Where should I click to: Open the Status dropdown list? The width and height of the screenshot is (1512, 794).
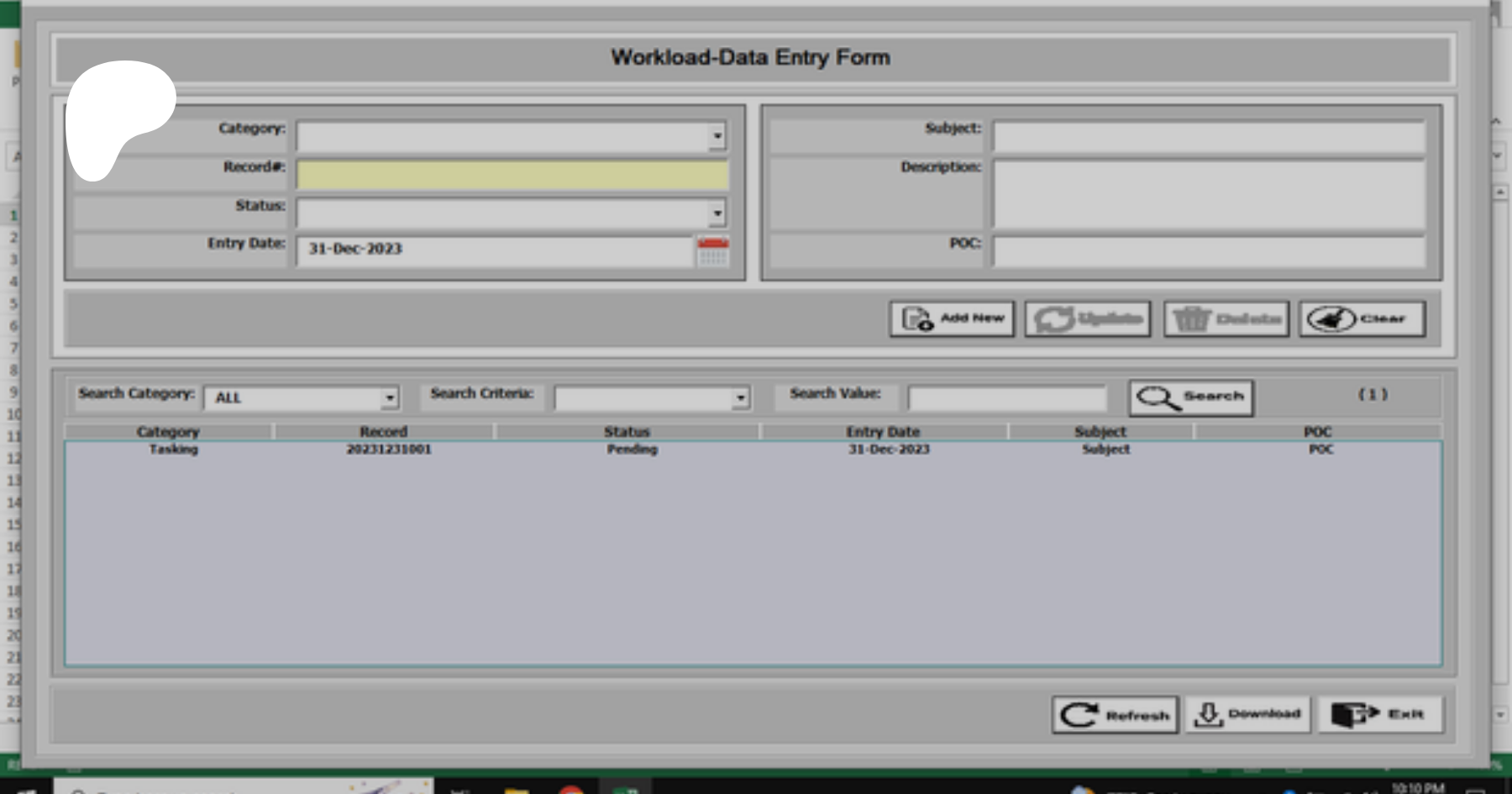pos(717,213)
